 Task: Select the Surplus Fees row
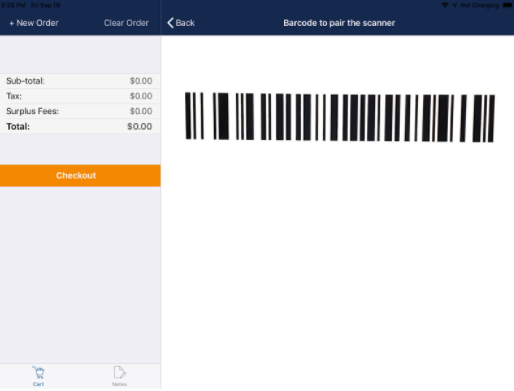(x=80, y=111)
